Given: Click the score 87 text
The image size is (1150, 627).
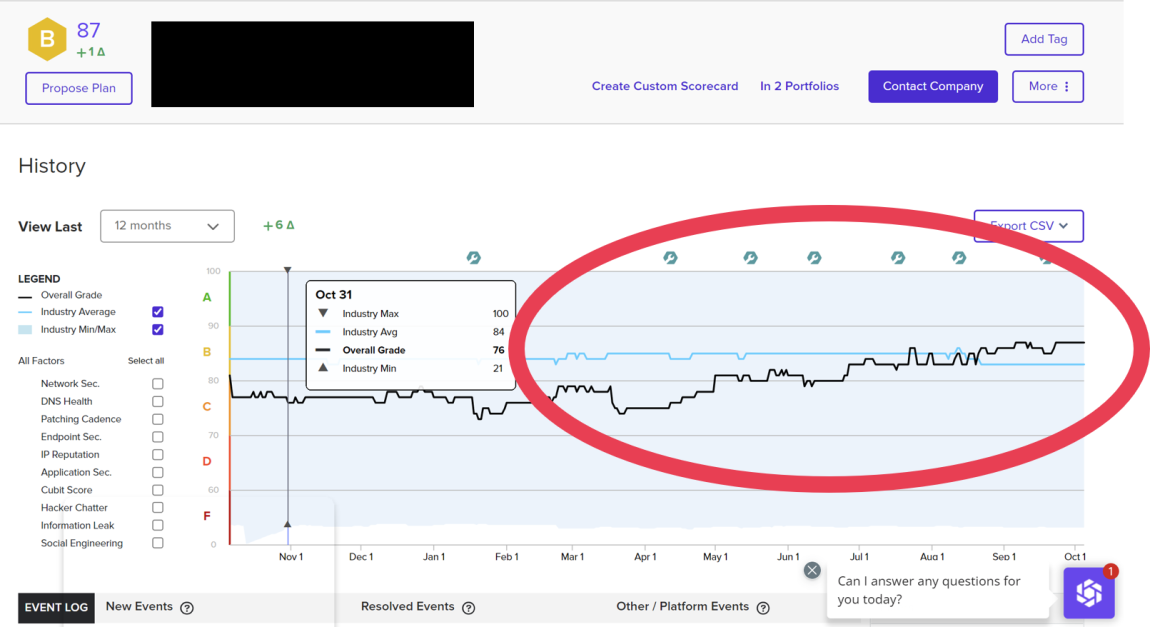Looking at the screenshot, I should click(88, 30).
